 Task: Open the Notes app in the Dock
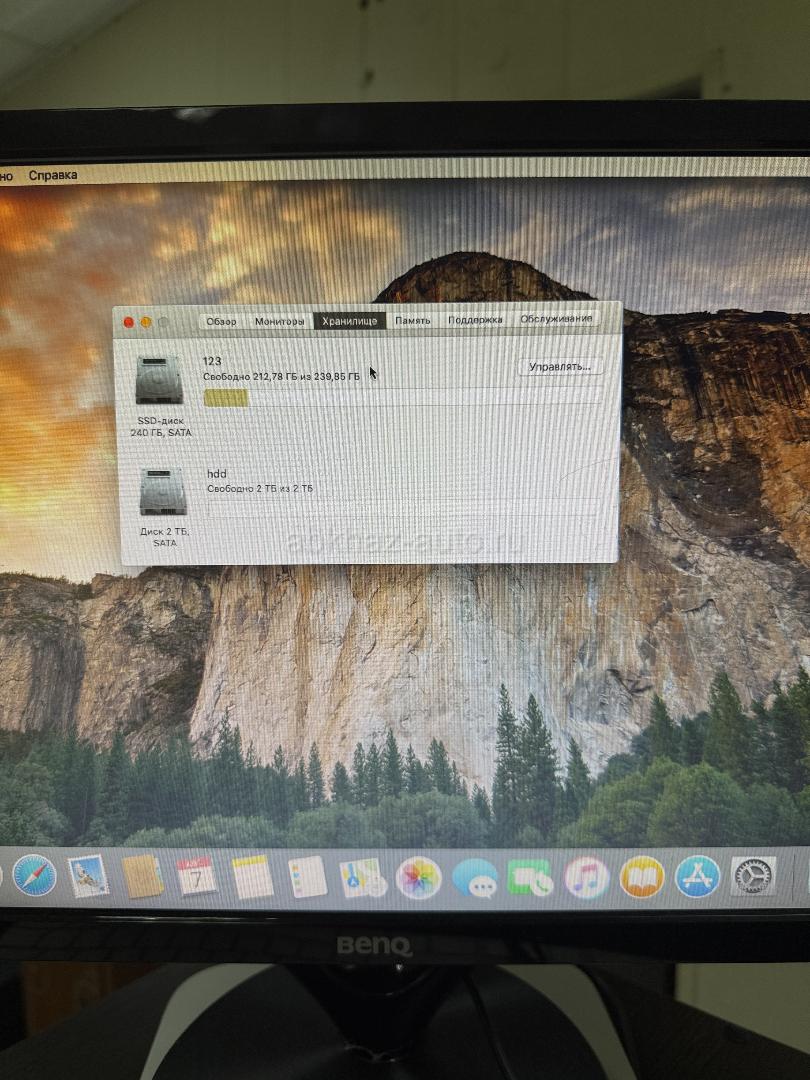coord(252,878)
